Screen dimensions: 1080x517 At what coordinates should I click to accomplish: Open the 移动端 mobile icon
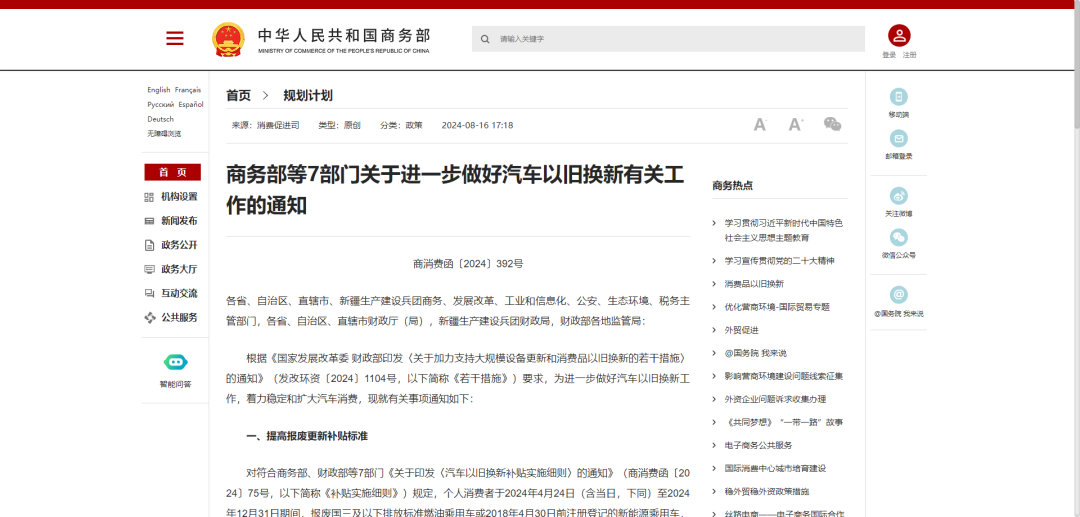click(899, 97)
